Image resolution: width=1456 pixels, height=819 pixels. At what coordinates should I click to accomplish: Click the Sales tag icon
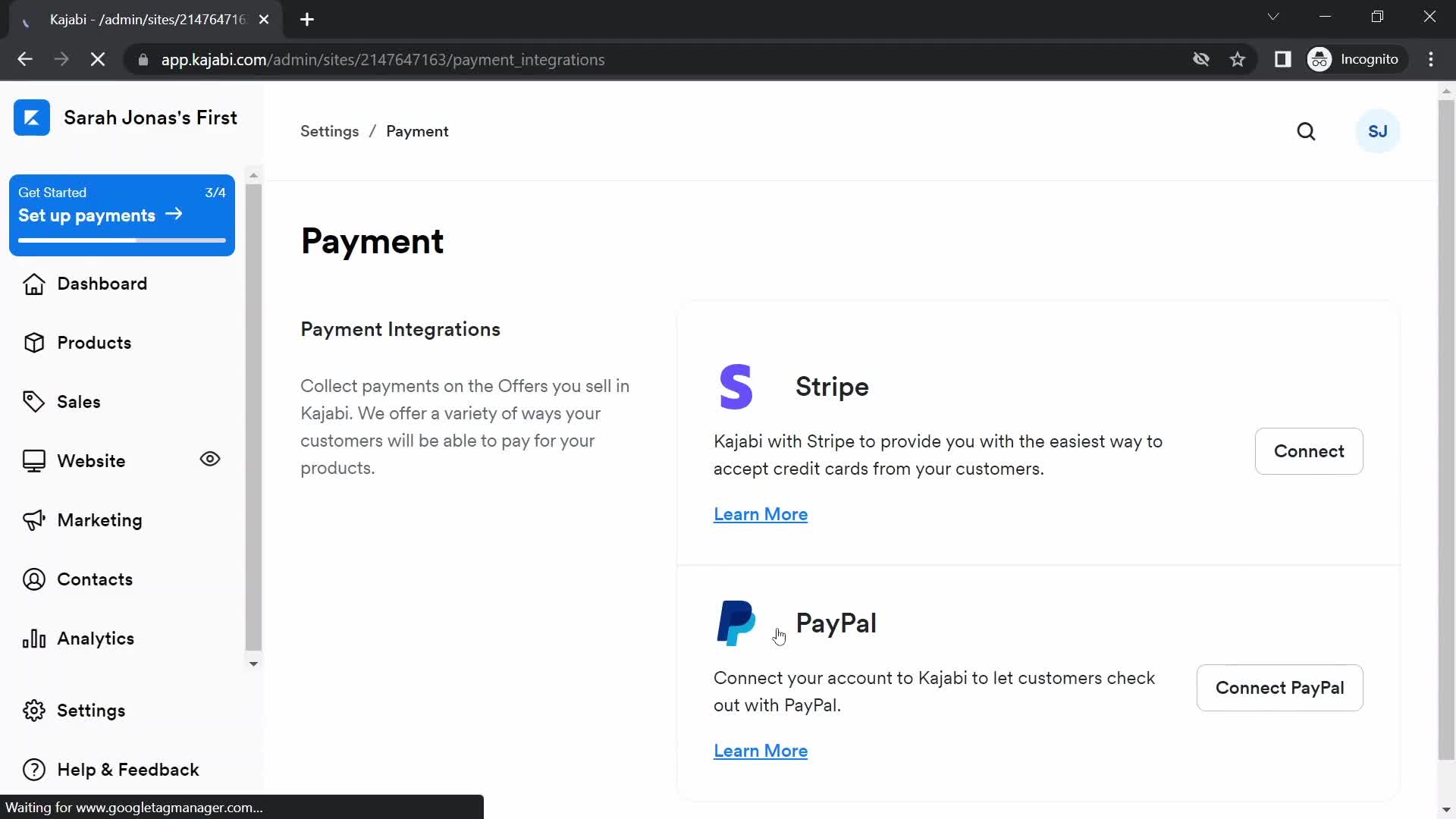[34, 402]
